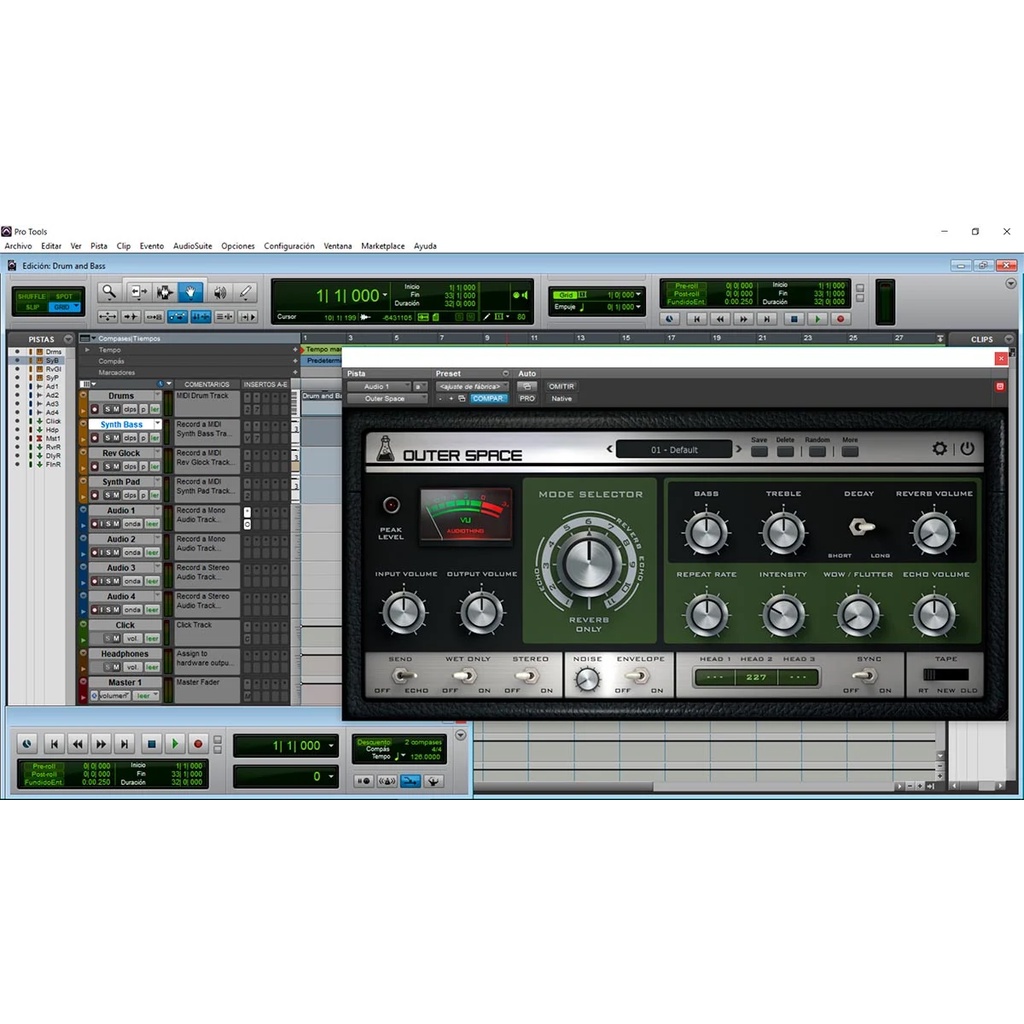Click Stop in the Edit window transport
This screenshot has width=1024, height=1024.
[793, 319]
